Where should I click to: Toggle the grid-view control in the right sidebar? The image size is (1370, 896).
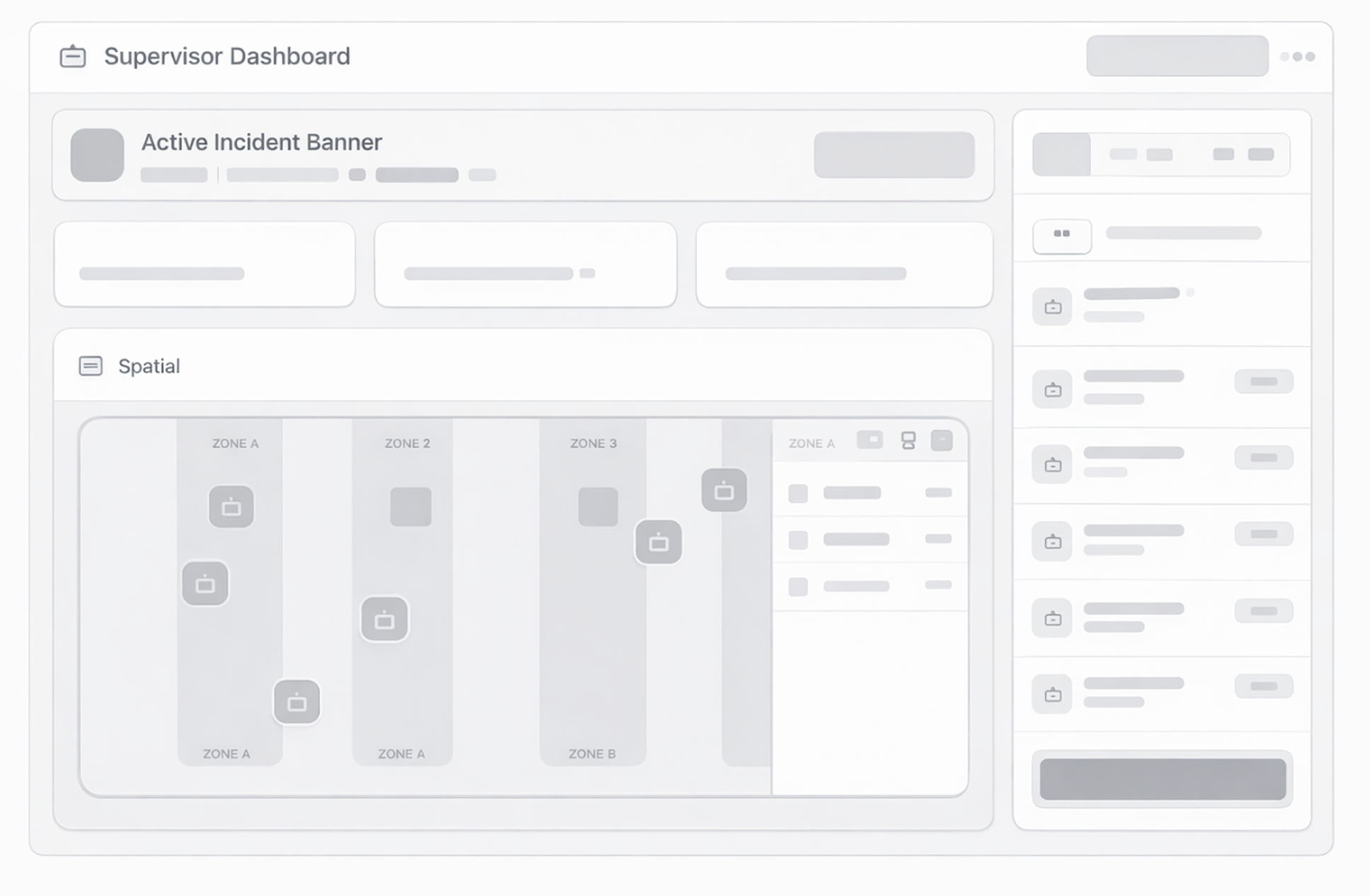click(1061, 236)
